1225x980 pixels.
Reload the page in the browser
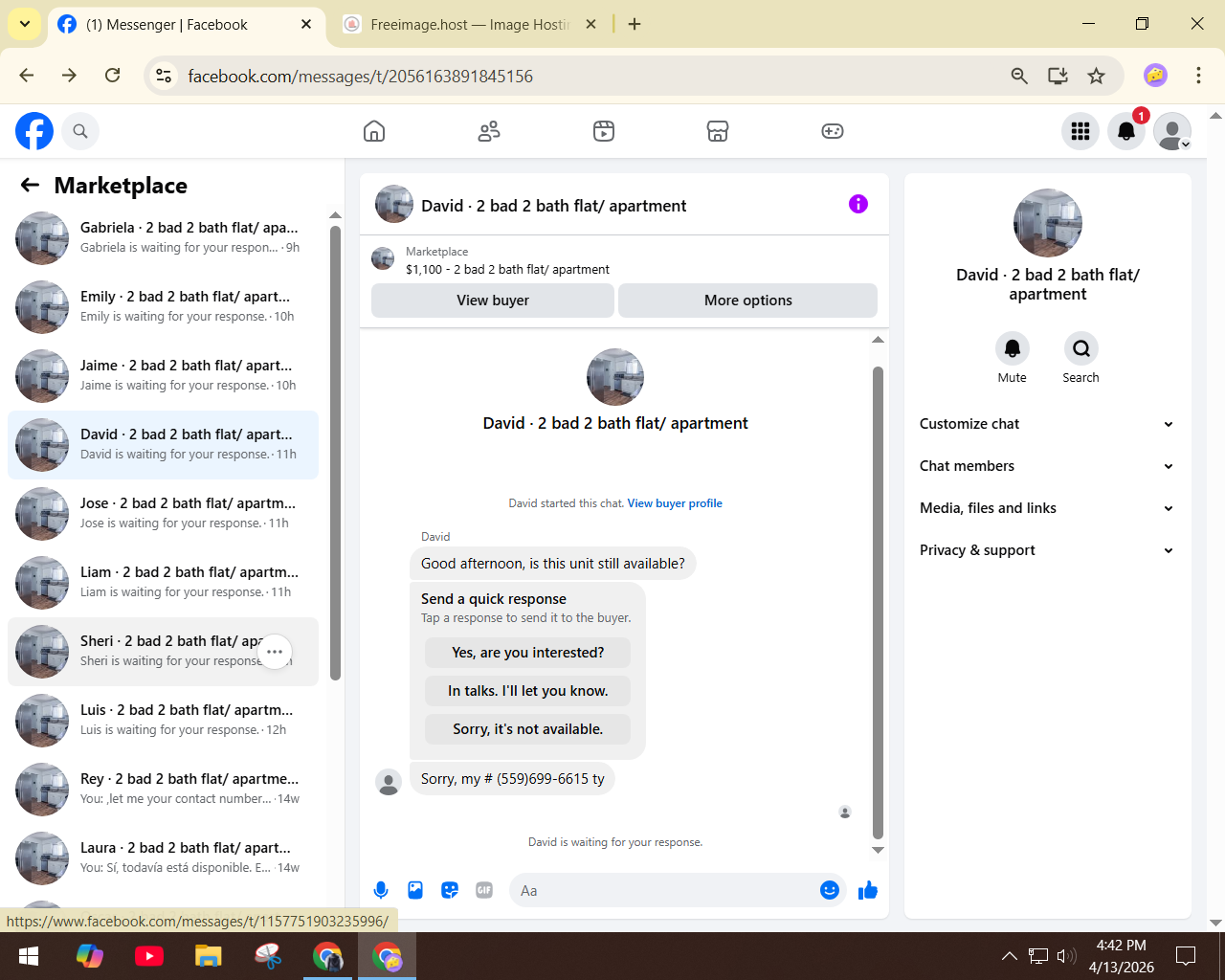[112, 76]
